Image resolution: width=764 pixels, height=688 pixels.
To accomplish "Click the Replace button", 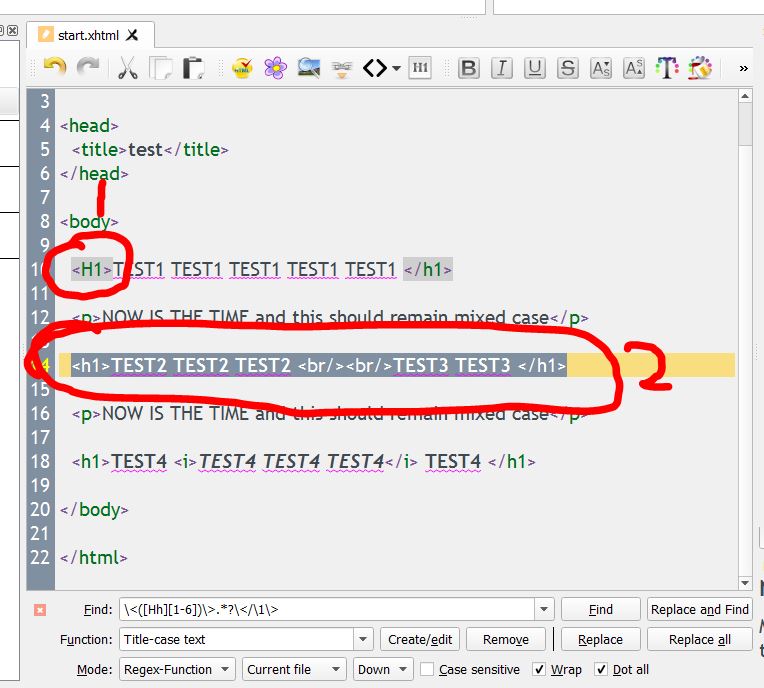I will tap(600, 639).
